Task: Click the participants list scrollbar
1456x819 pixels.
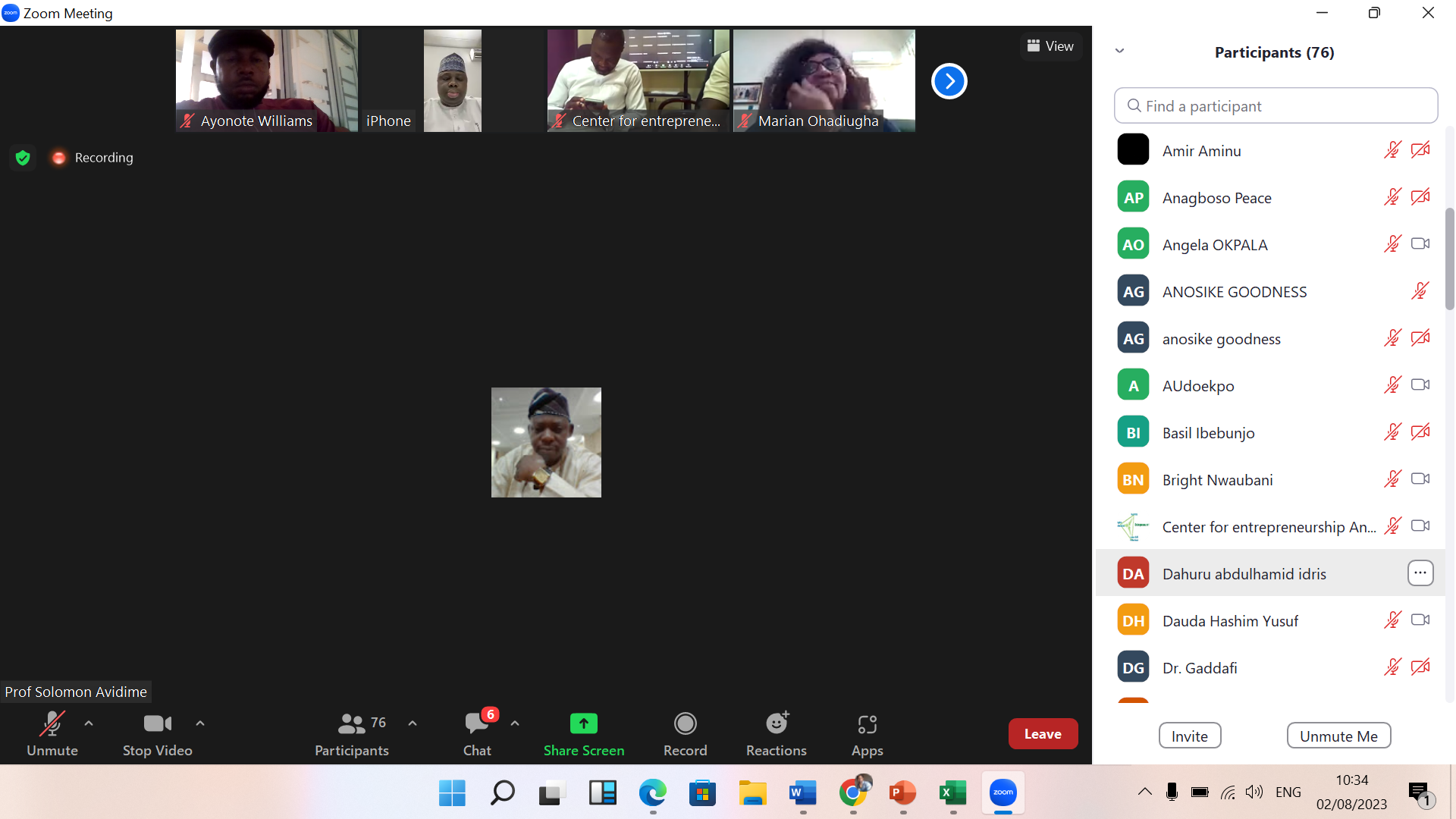Action: (x=1450, y=259)
